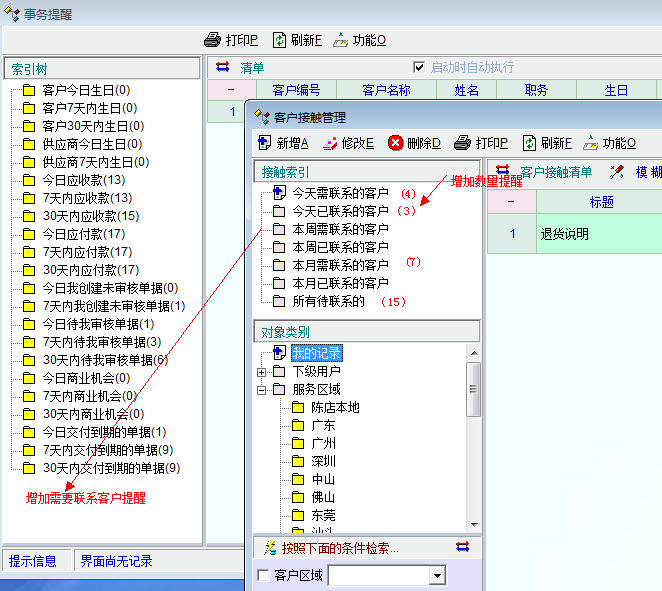Screen dimensions: 662x591
Task: Click swap arrows icon next to 清单
Action: 223,67
